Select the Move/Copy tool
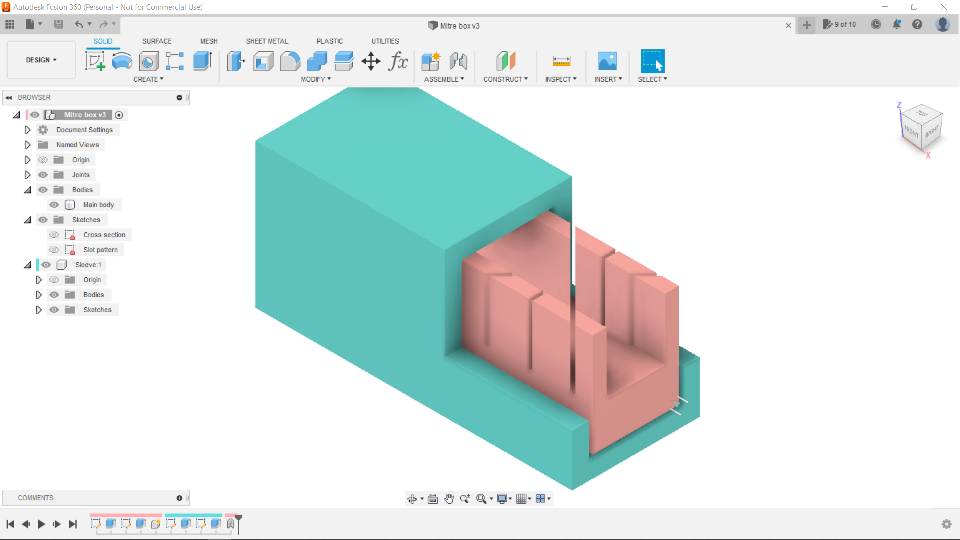The width and height of the screenshot is (960, 540). (x=371, y=61)
